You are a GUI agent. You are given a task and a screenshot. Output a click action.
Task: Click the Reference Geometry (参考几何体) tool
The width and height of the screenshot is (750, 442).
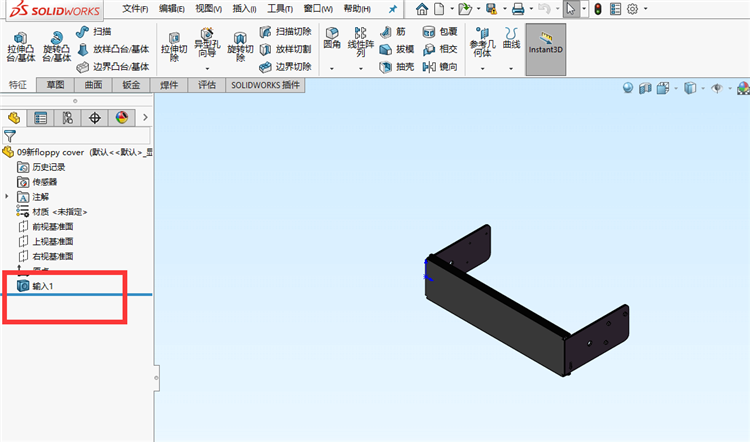coord(483,42)
